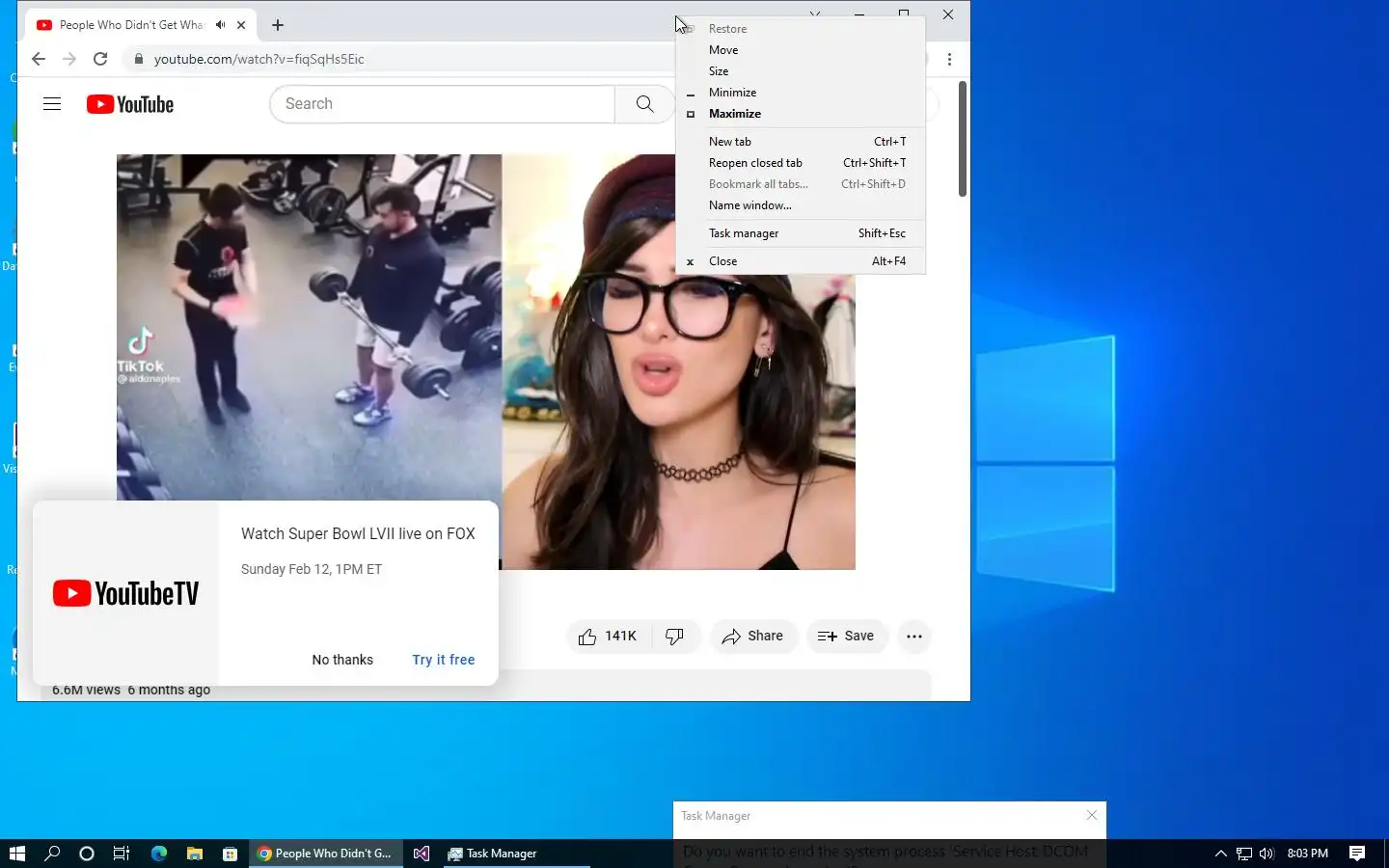Click the YouTube logo

(130, 104)
